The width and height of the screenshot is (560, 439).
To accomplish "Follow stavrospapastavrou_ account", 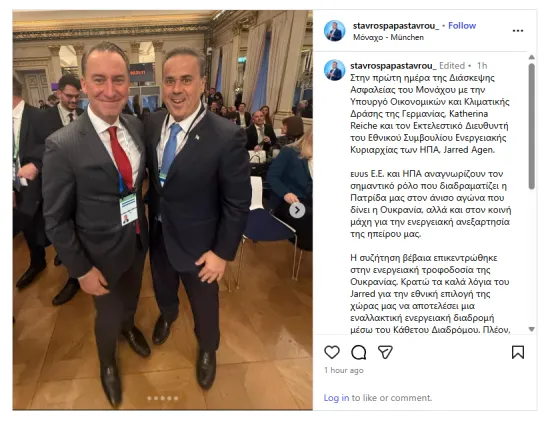I will click(x=462, y=26).
